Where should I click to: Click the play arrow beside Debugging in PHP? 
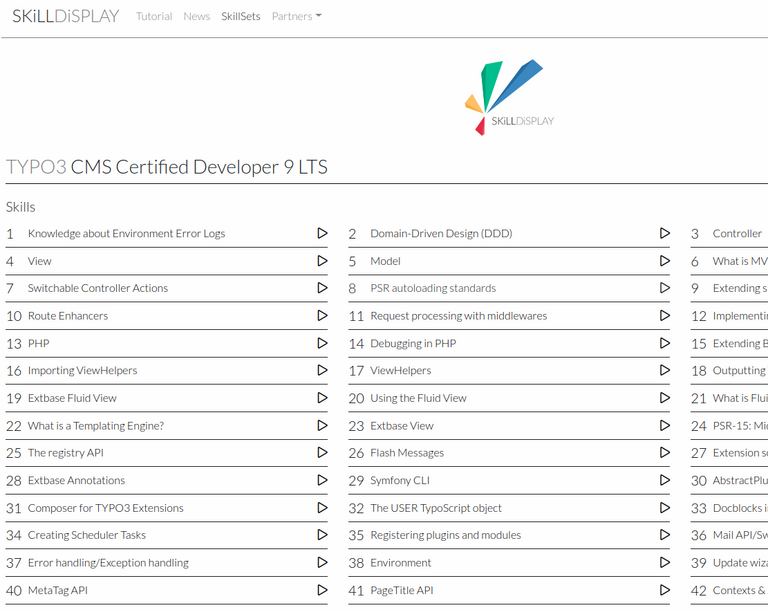pyautogui.click(x=664, y=343)
